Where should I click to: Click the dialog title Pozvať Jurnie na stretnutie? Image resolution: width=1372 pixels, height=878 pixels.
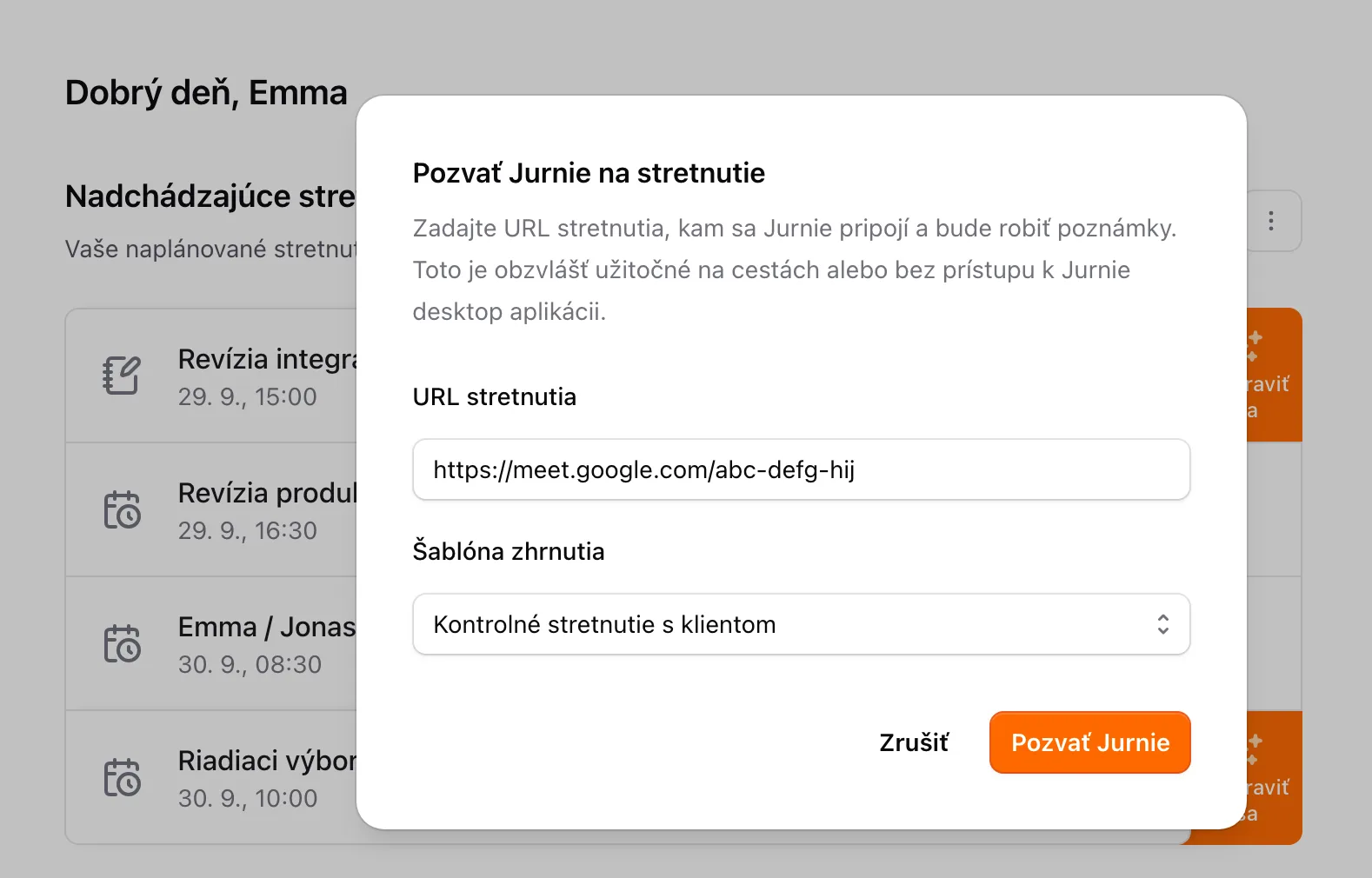coord(589,173)
